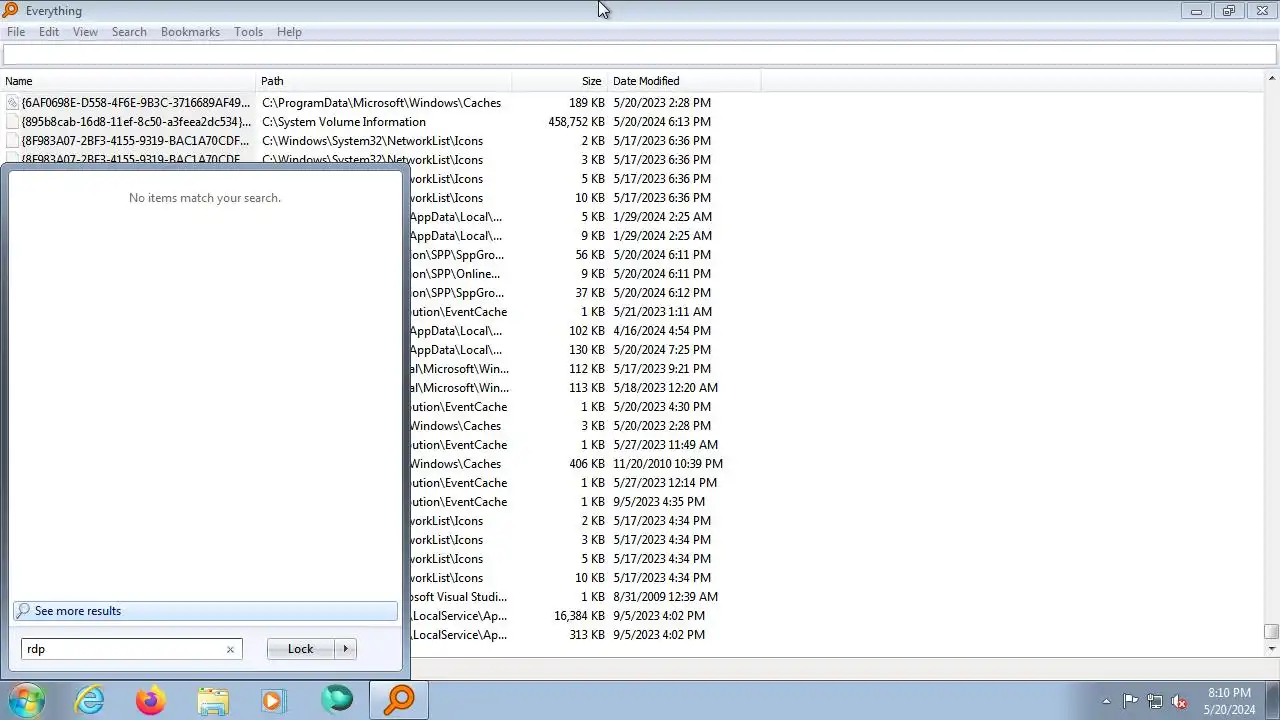The width and height of the screenshot is (1280, 720).
Task: Open Action Center flag in tray
Action: [x=1130, y=701]
